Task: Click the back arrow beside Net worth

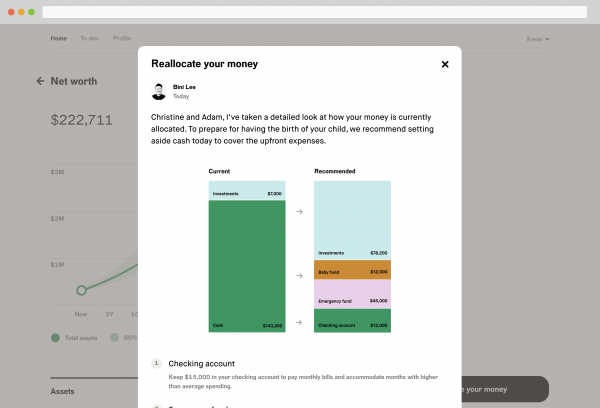Action: point(40,81)
